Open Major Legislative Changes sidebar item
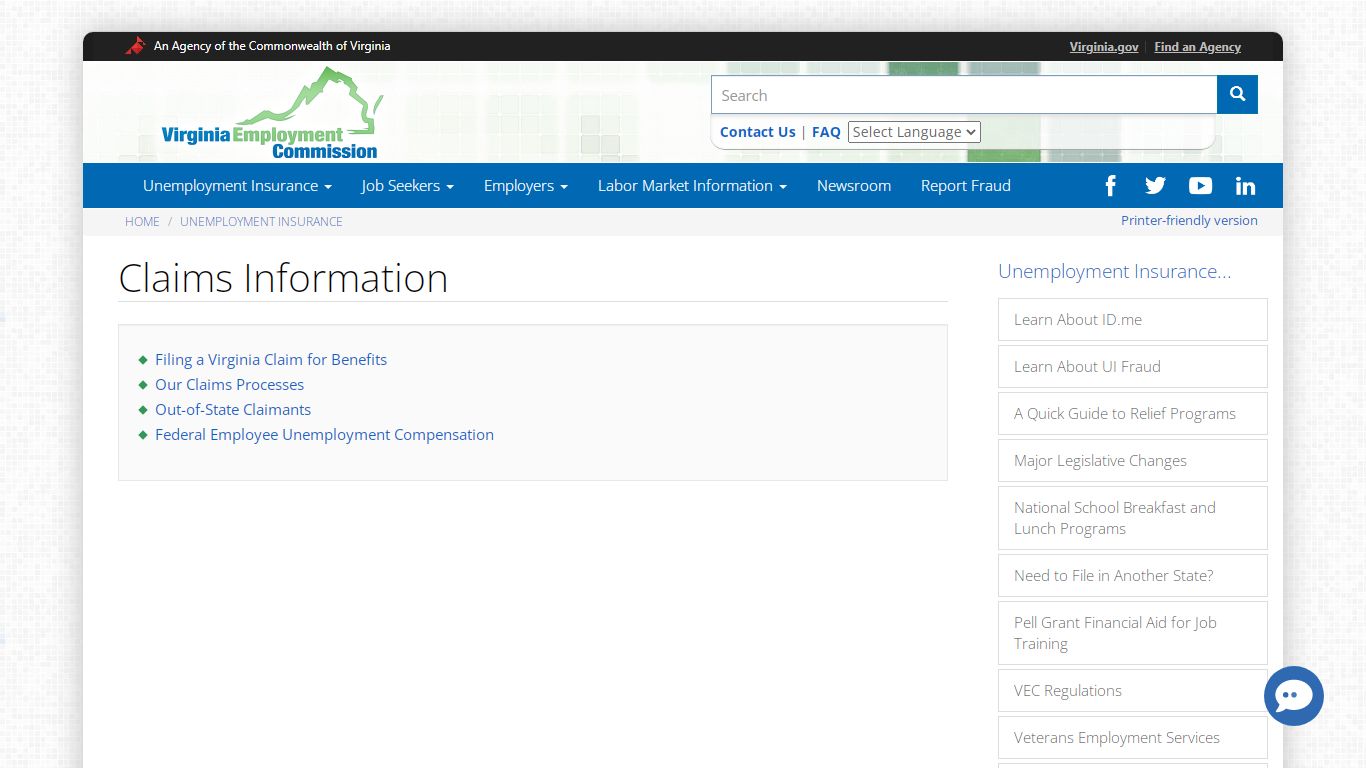The height and width of the screenshot is (768, 1366). [1133, 461]
